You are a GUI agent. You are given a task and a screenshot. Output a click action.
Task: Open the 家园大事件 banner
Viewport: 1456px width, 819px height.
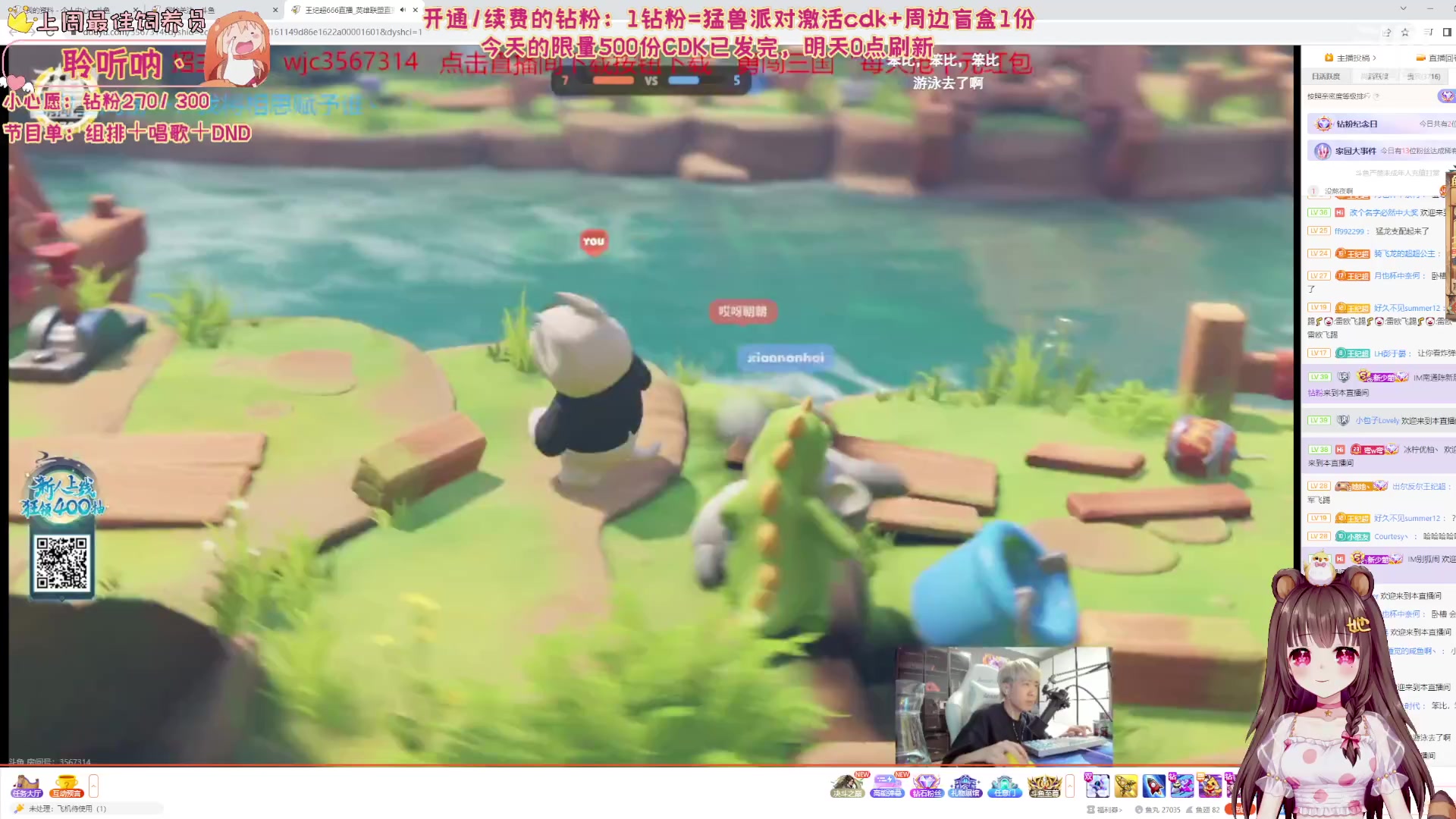point(1382,151)
